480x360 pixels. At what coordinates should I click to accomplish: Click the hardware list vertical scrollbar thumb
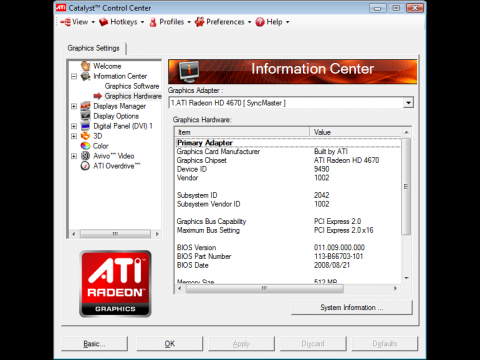tap(406, 187)
